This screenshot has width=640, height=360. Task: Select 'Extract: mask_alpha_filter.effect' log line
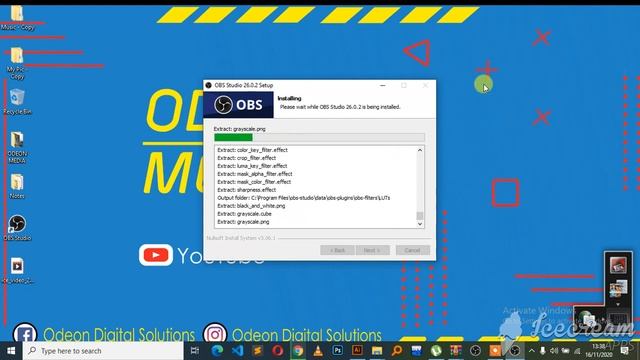pos(255,174)
